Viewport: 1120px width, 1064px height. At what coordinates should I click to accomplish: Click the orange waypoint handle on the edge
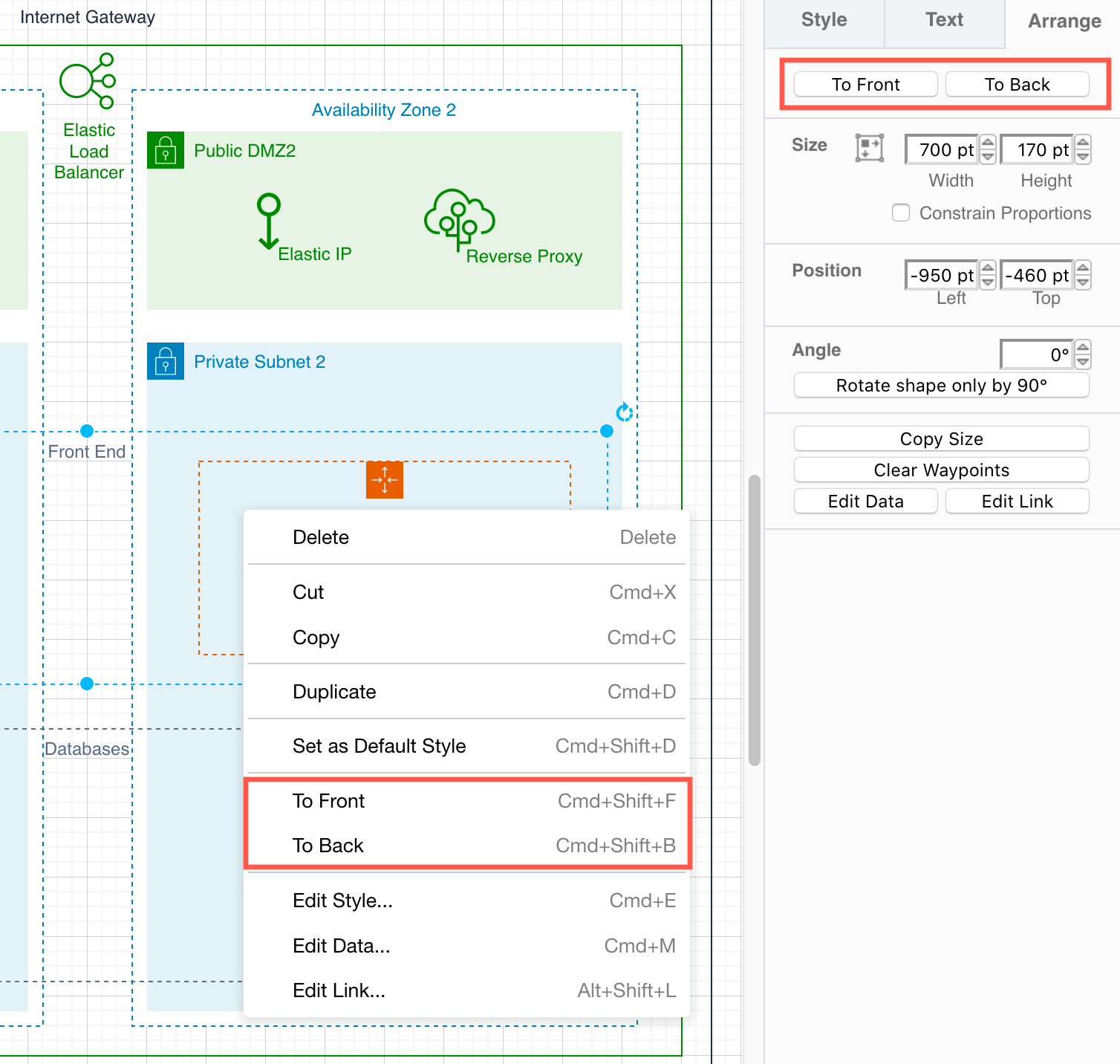point(384,480)
